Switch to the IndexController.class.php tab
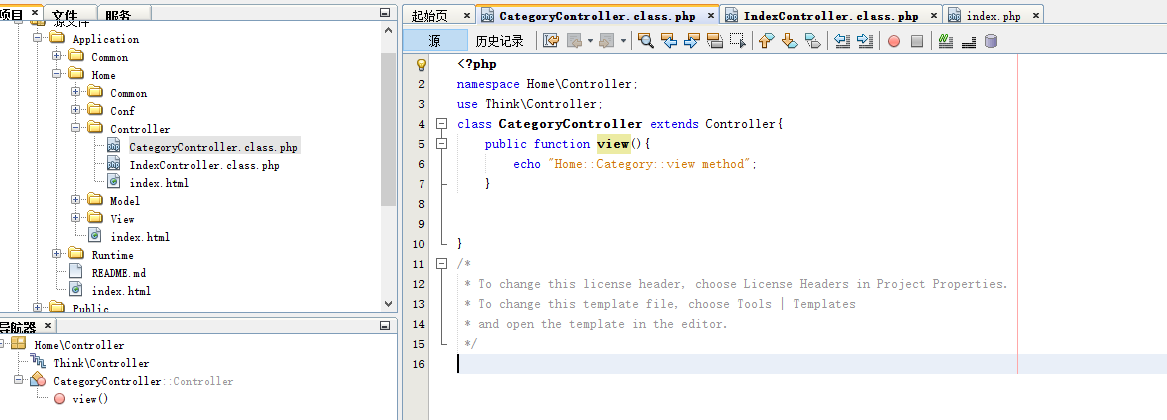Image resolution: width=1167 pixels, height=420 pixels. point(830,16)
